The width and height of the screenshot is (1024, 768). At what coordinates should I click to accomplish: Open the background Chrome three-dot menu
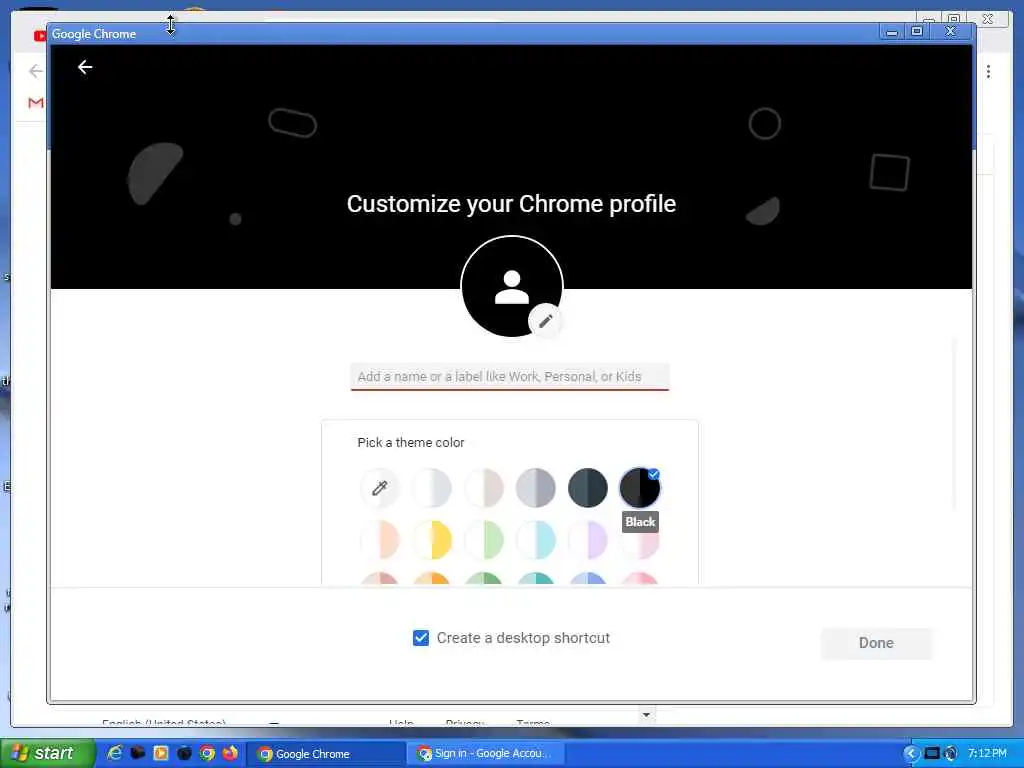(988, 71)
